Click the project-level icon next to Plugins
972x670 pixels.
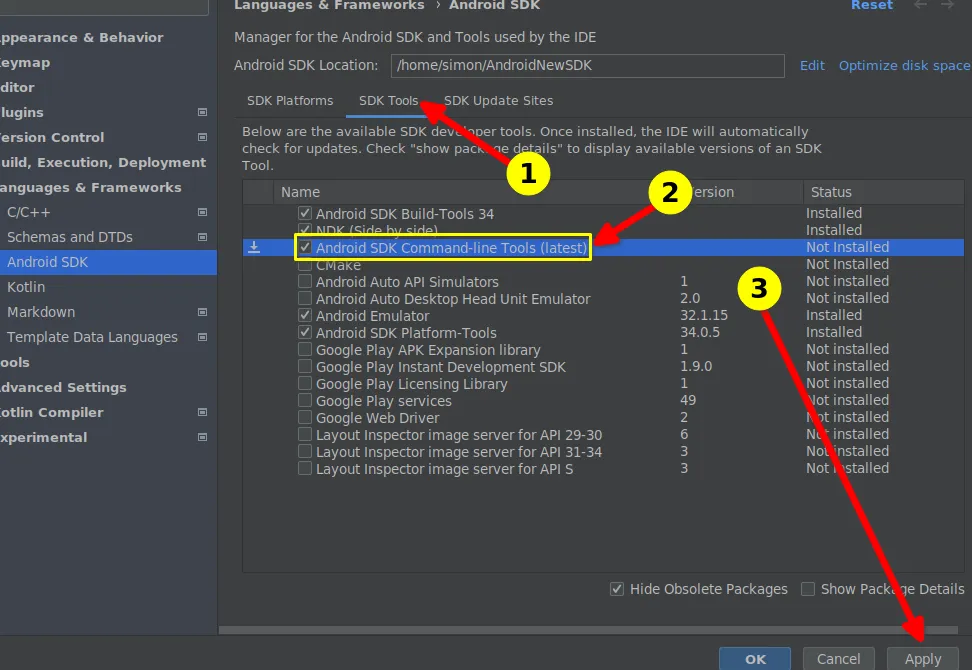coord(202,112)
